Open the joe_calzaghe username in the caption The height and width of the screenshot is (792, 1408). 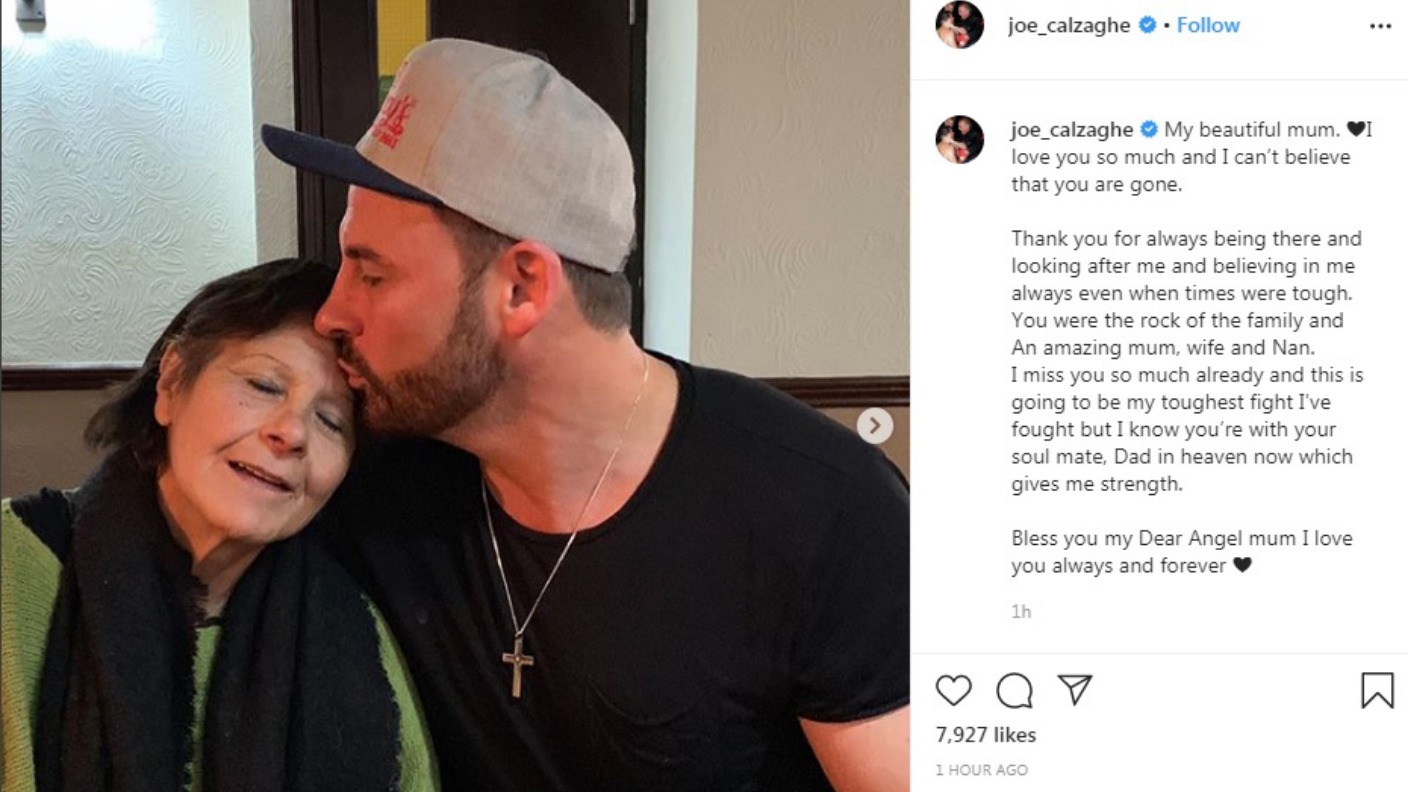tap(1072, 130)
